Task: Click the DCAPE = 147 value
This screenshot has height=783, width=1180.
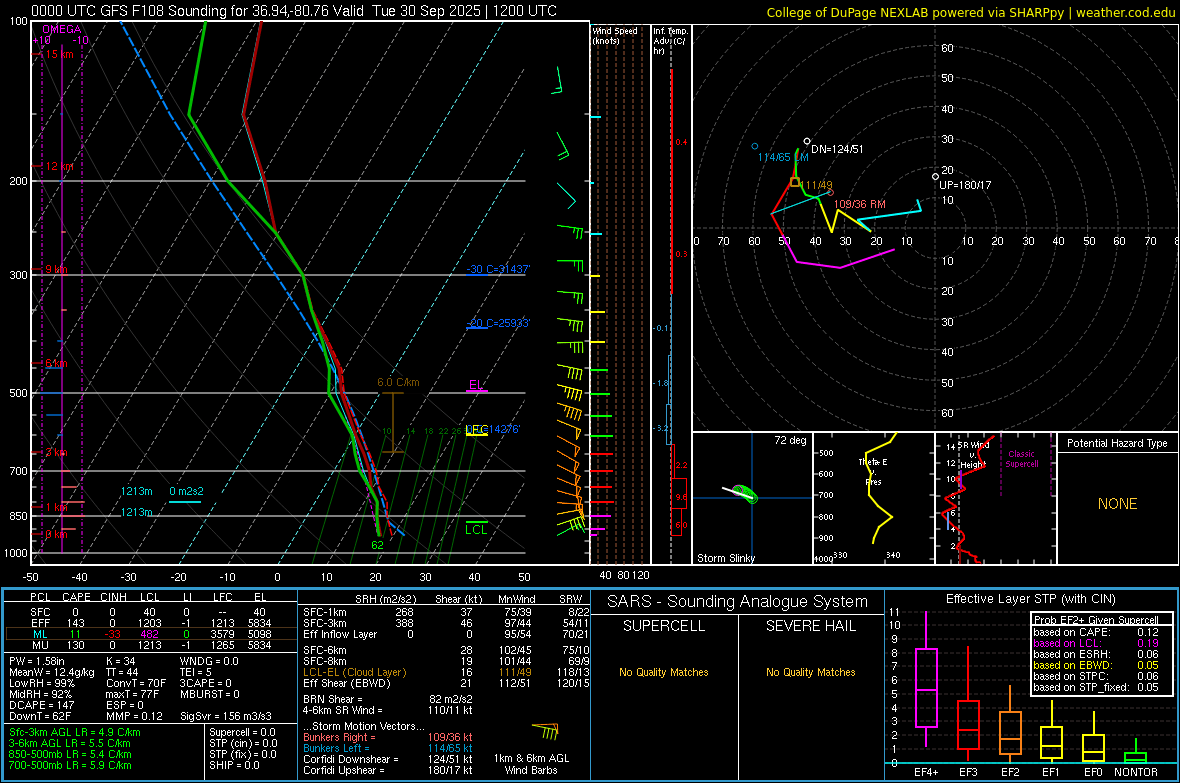Action: coord(41,705)
